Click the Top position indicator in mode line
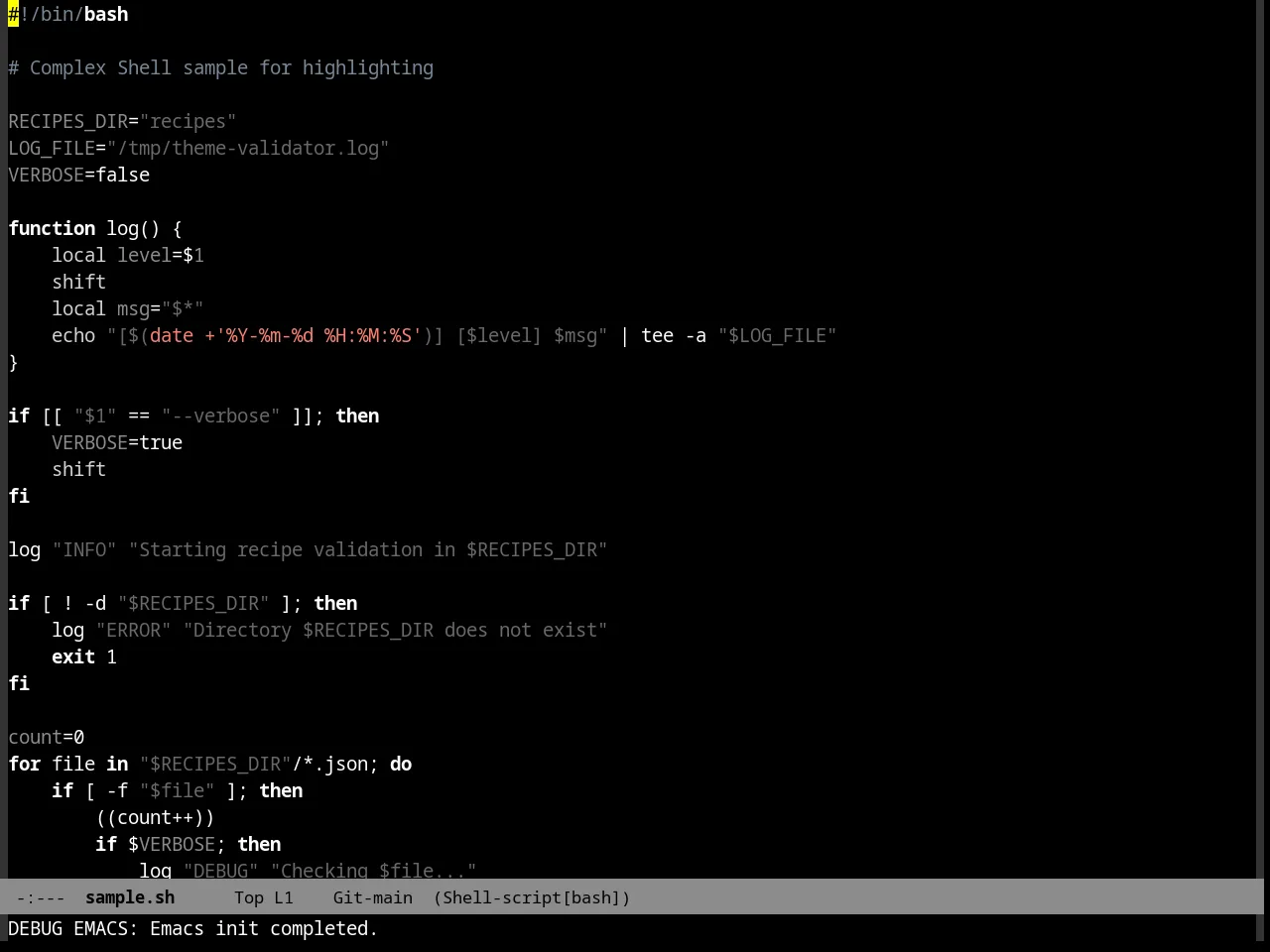The image size is (1270, 952). click(x=248, y=897)
